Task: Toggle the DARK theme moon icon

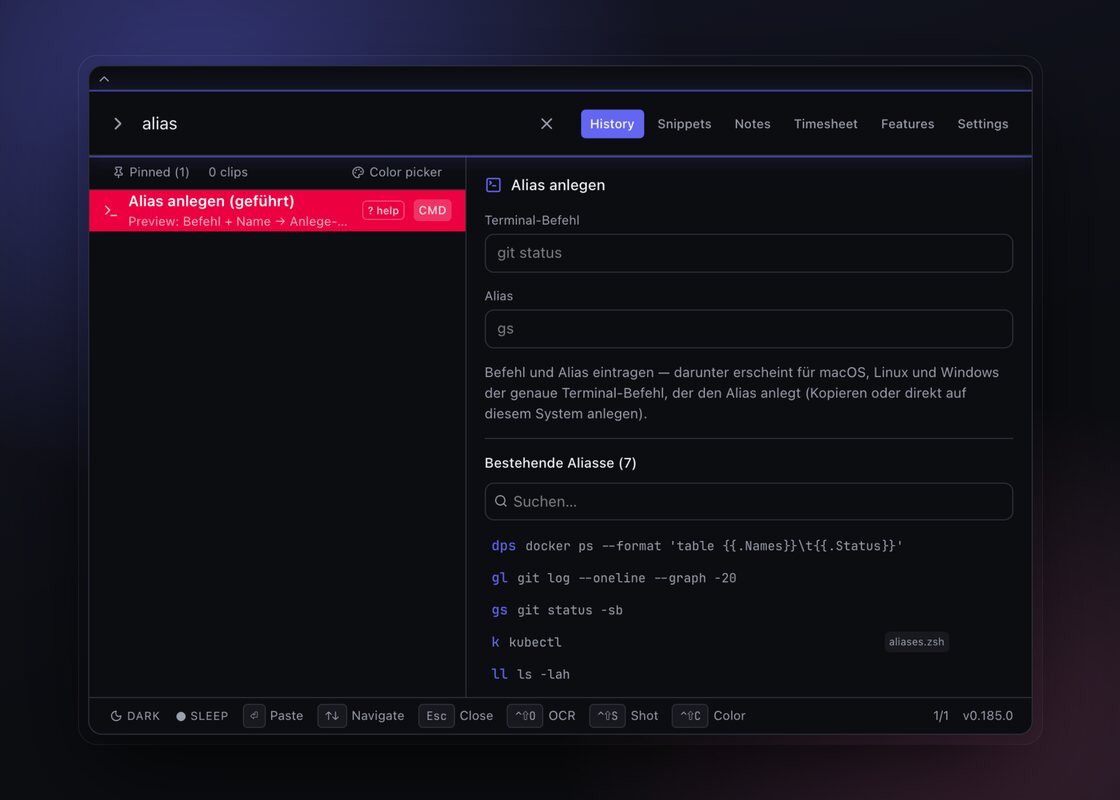Action: tap(116, 716)
